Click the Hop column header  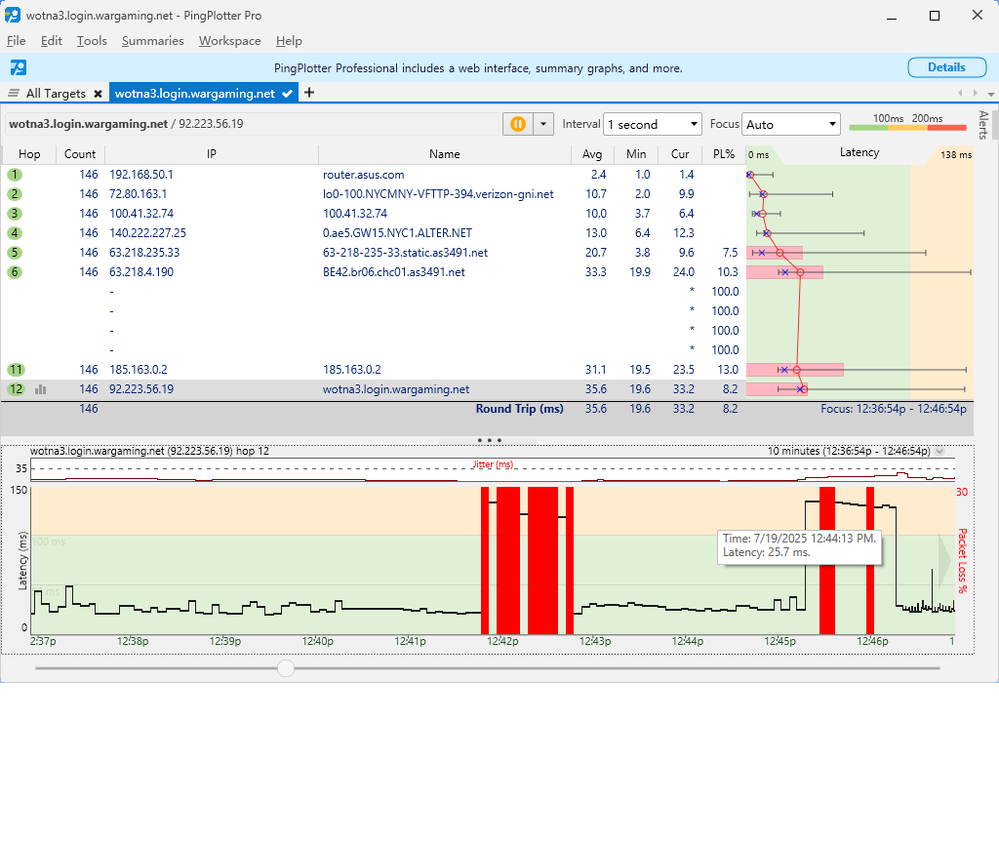click(x=29, y=154)
